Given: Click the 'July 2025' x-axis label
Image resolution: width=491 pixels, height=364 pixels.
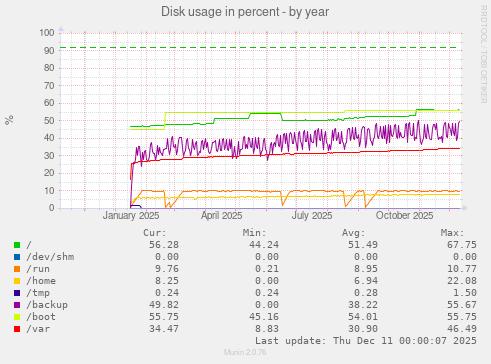Looking at the screenshot, I should click(x=312, y=216).
